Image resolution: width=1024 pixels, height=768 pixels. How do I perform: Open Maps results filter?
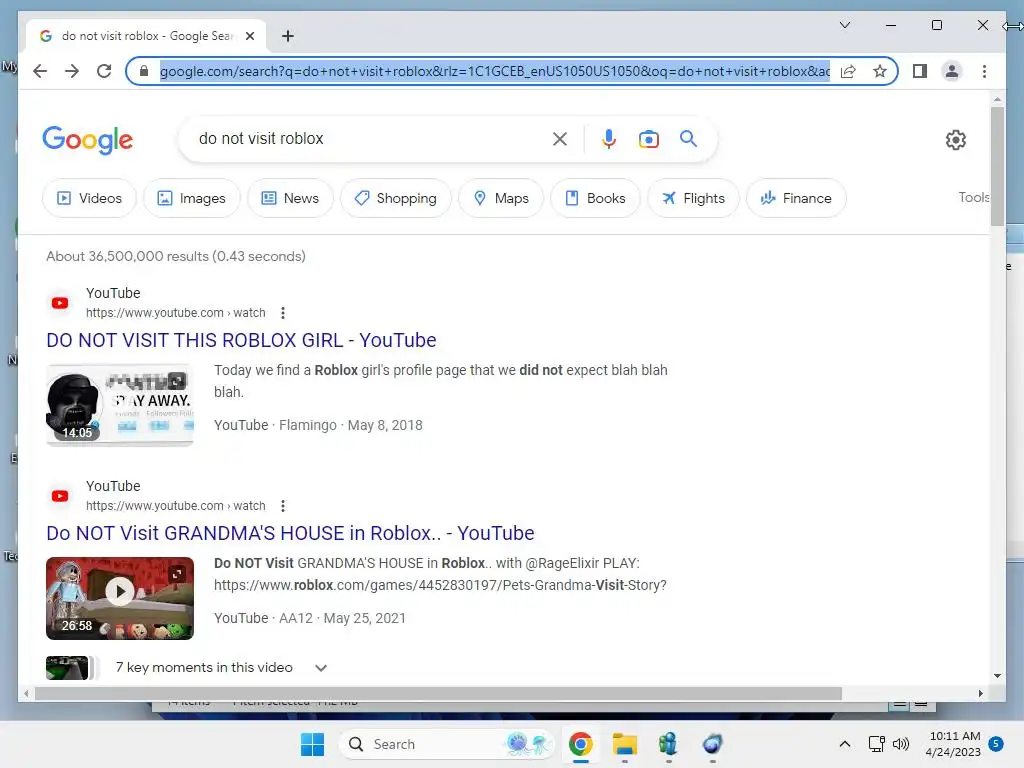click(x=501, y=198)
